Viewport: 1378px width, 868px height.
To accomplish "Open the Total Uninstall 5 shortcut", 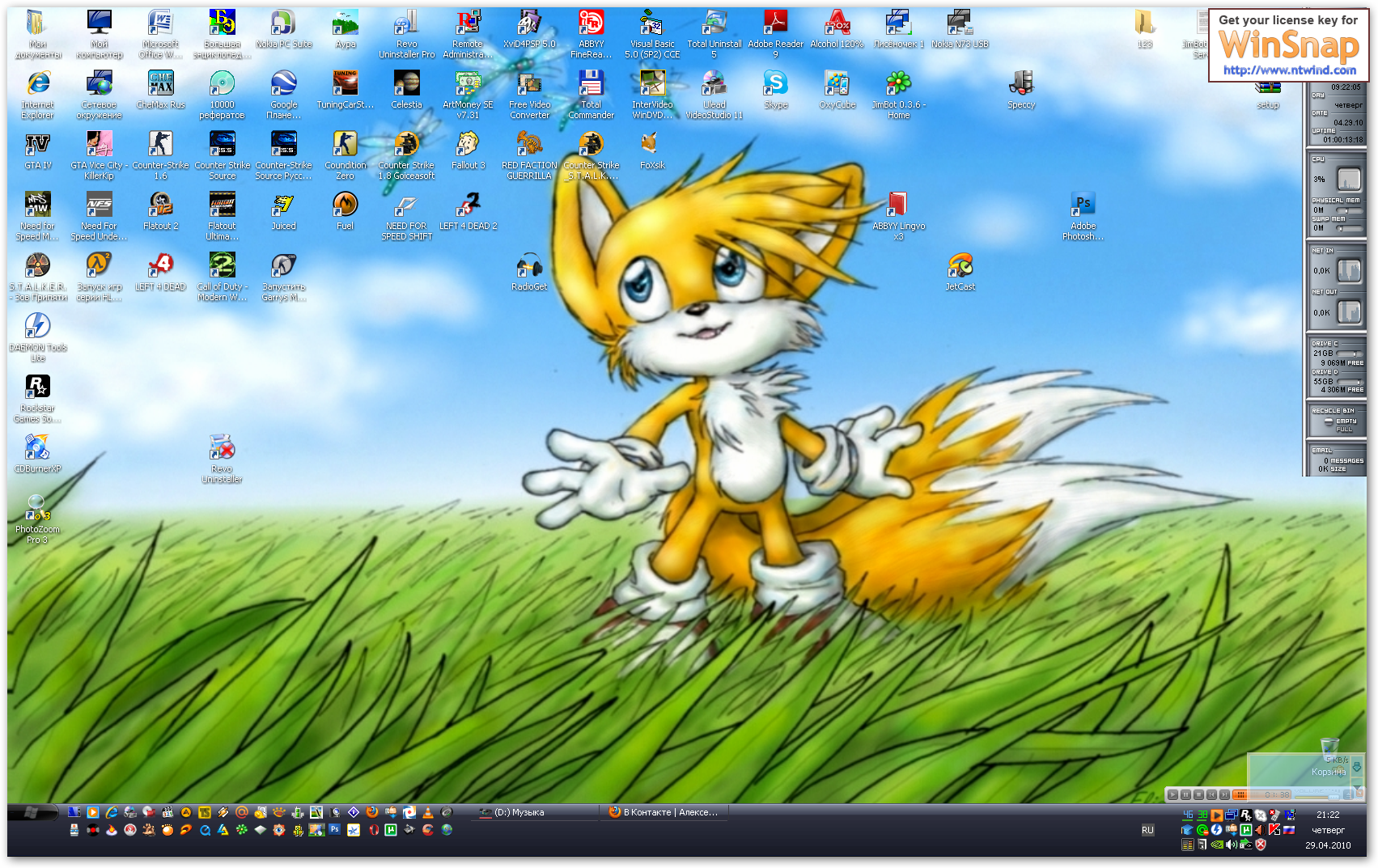I will click(x=714, y=34).
